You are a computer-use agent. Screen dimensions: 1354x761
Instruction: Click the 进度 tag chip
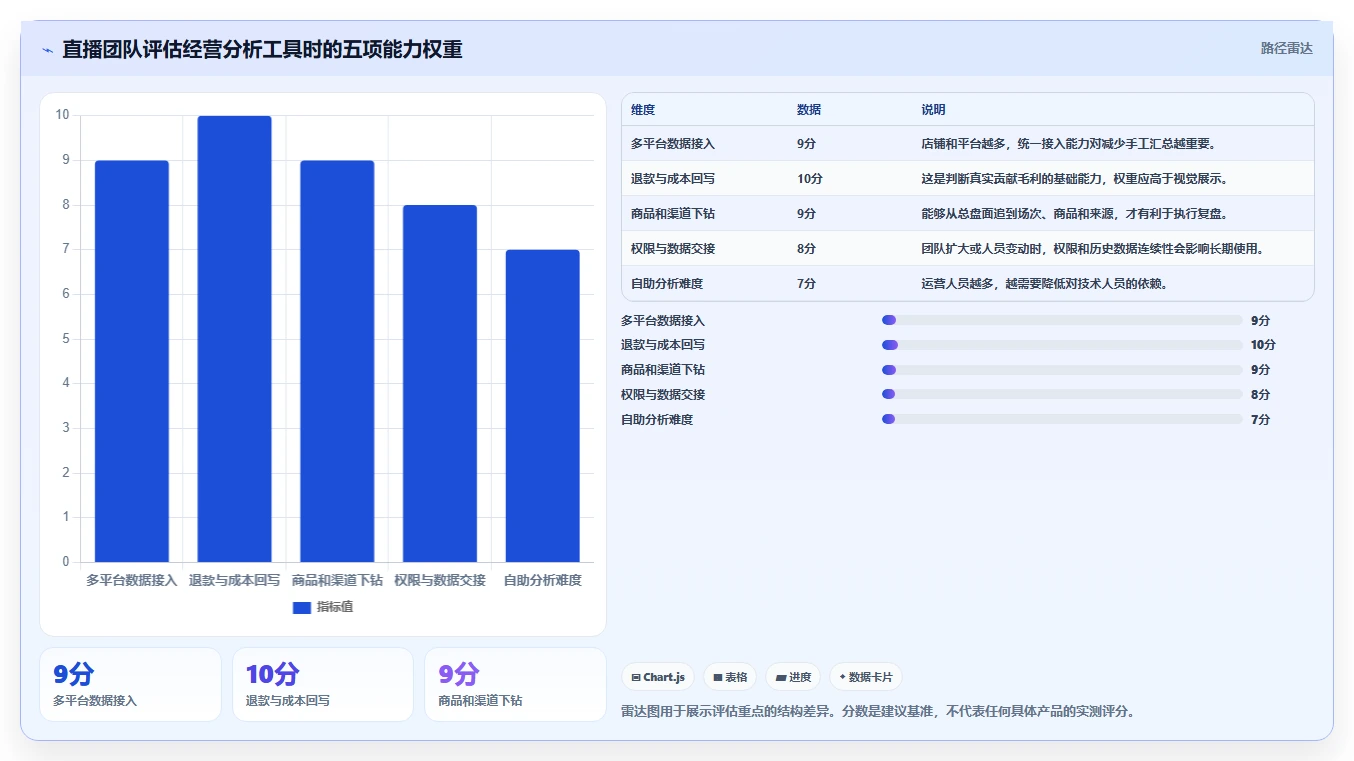(793, 677)
